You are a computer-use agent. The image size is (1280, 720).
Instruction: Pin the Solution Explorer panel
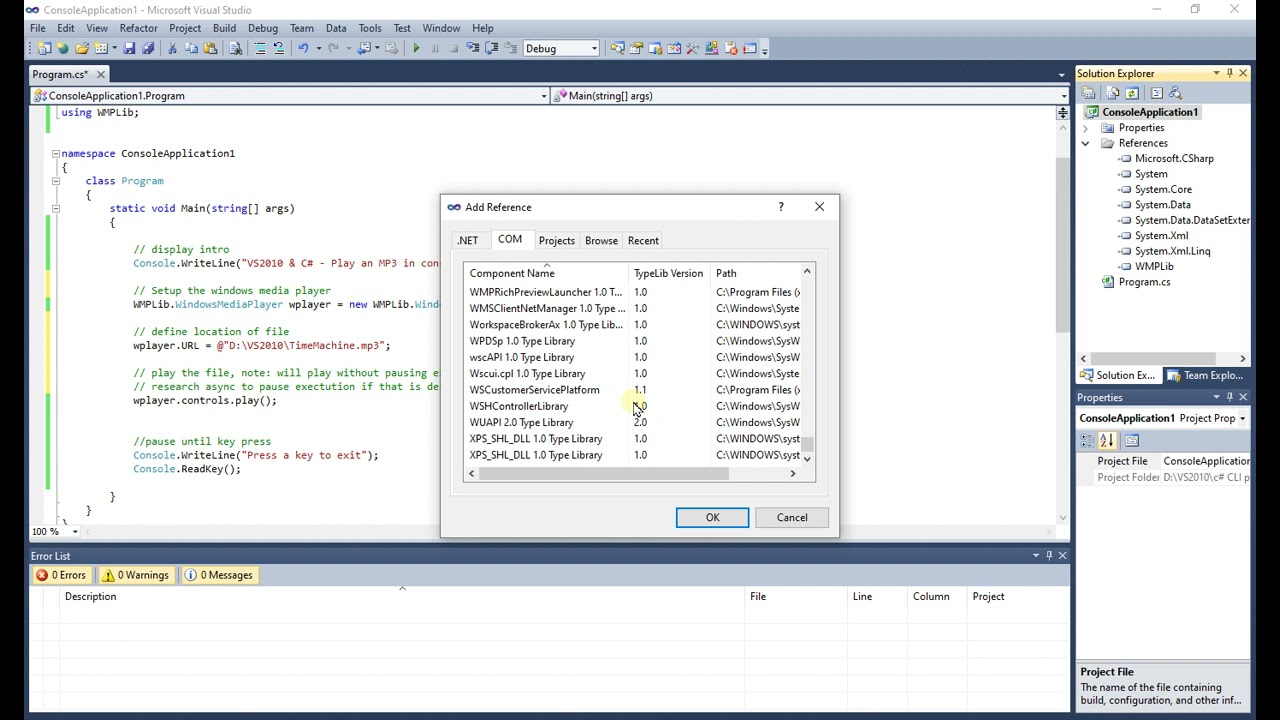click(x=1229, y=73)
